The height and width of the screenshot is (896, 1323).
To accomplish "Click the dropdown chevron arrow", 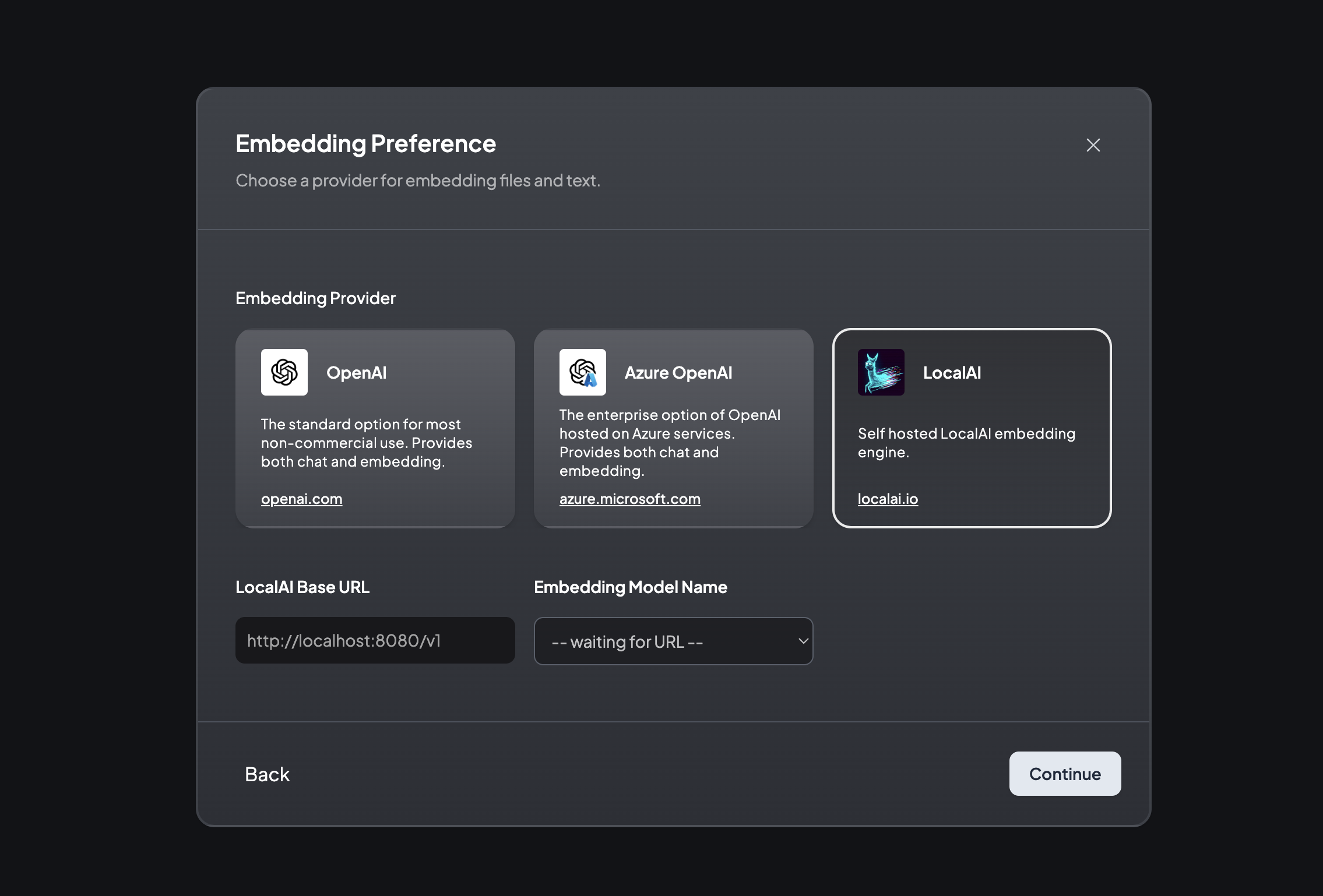I will pos(803,641).
